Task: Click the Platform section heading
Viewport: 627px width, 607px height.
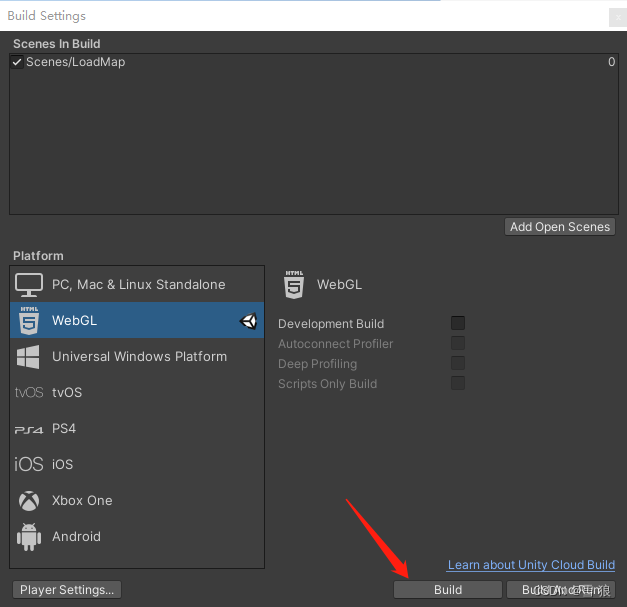Action: tap(38, 256)
